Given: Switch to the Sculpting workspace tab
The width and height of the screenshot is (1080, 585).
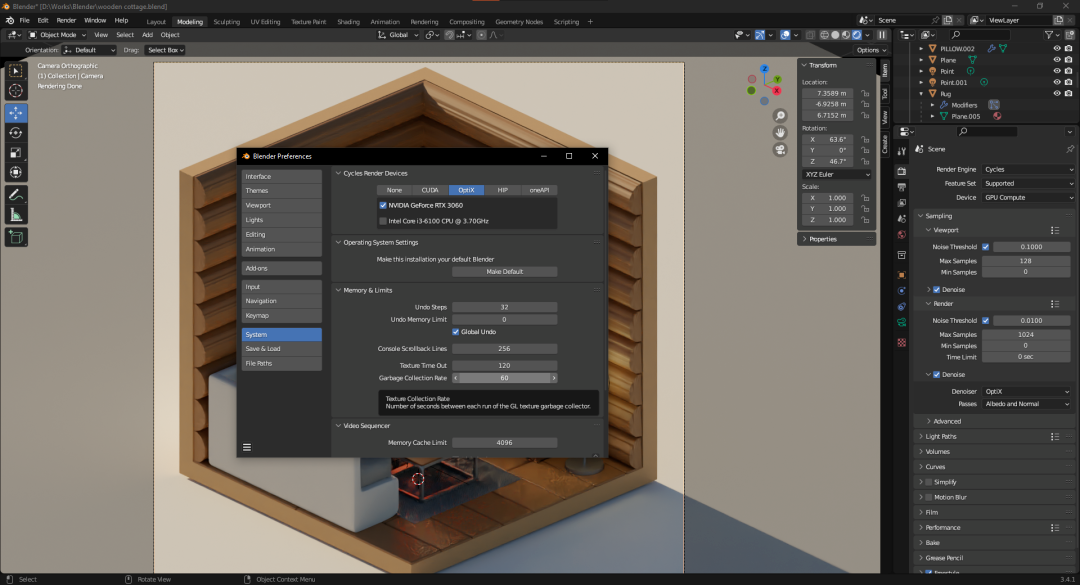Looking at the screenshot, I should point(227,21).
